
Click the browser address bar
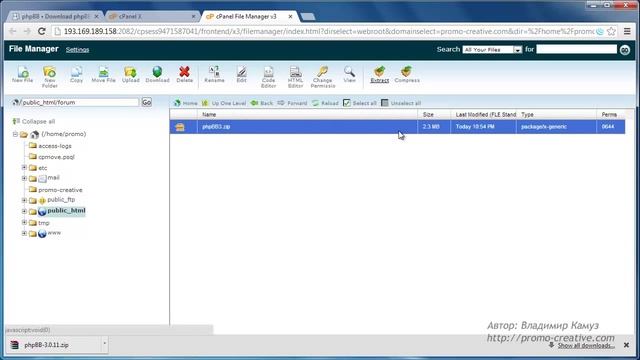point(329,31)
